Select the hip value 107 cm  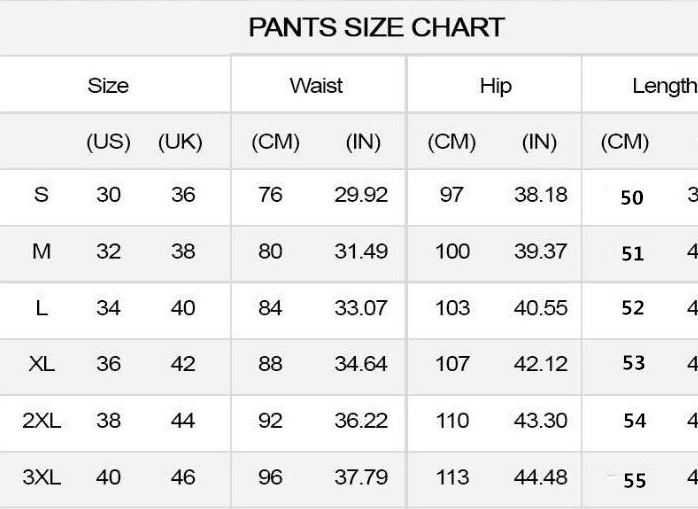(x=452, y=364)
